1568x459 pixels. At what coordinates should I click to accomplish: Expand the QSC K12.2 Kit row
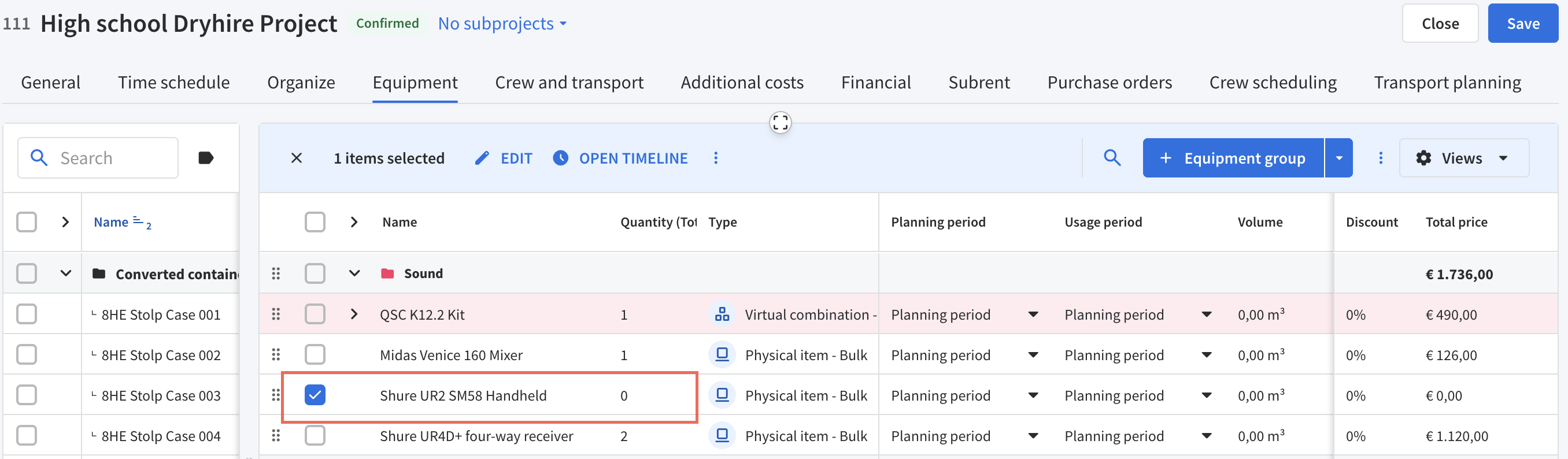[x=354, y=314]
